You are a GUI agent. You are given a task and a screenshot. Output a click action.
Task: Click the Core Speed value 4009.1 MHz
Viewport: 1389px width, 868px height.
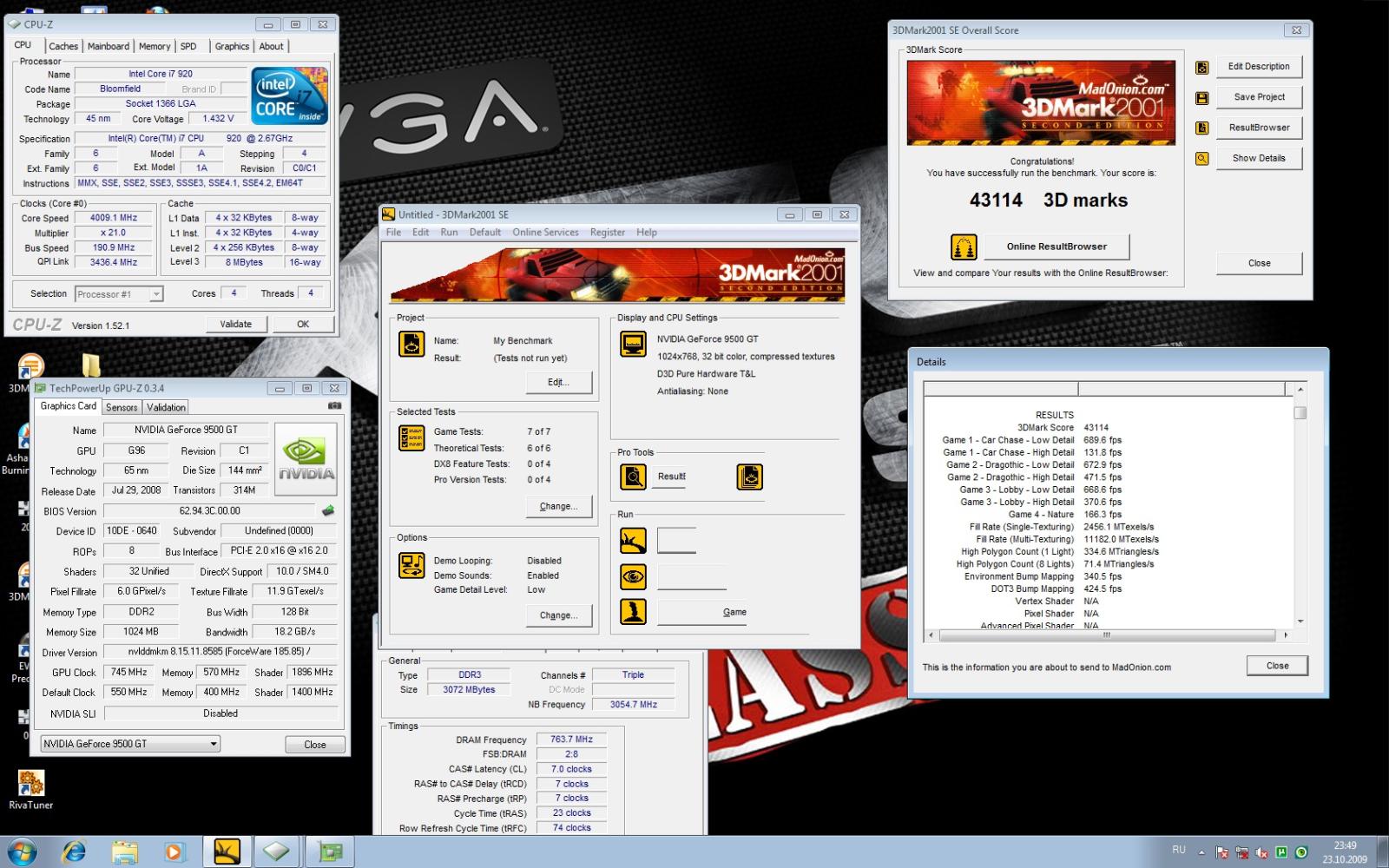point(114,218)
